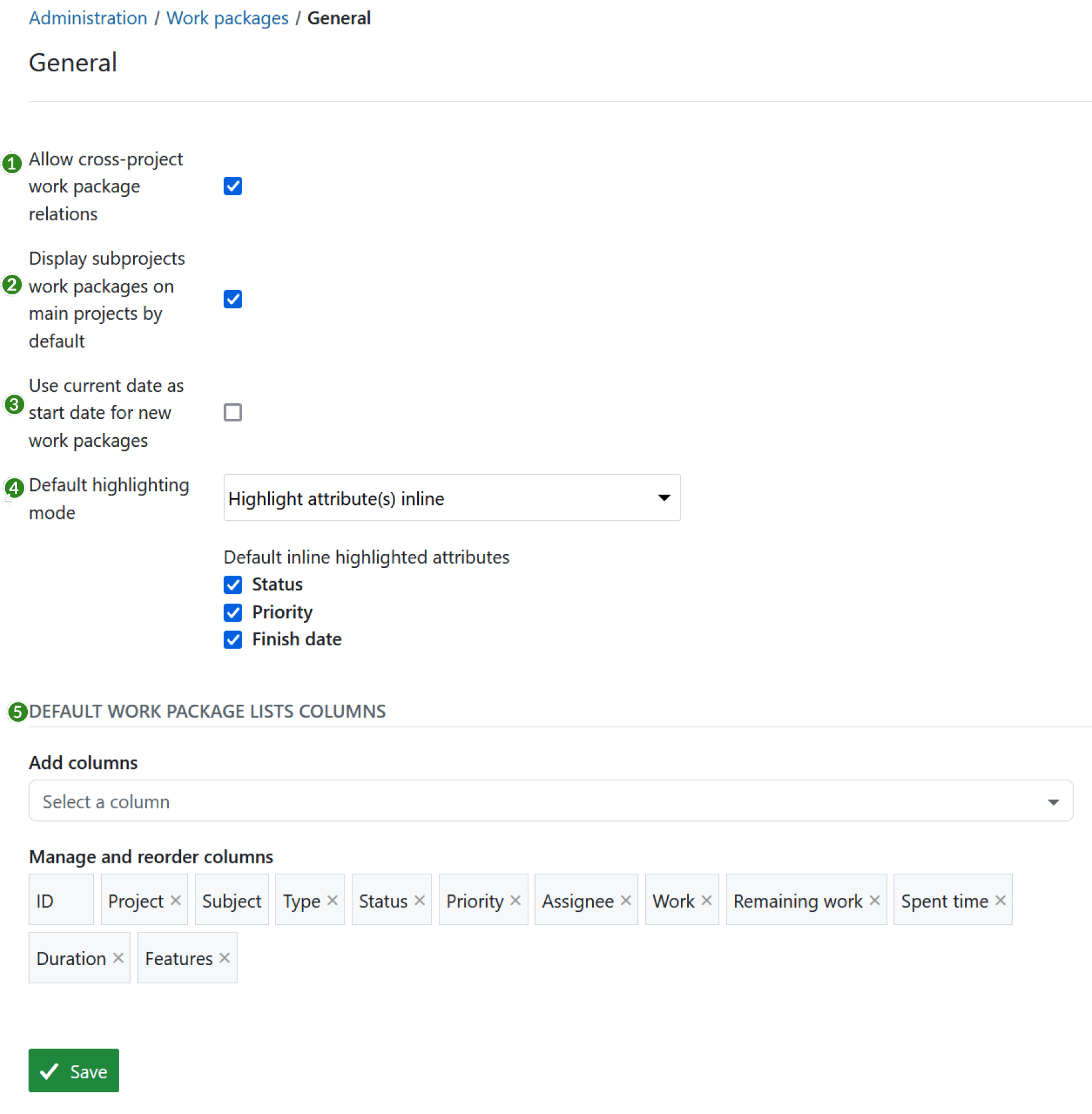Remove the Features column

(x=224, y=958)
